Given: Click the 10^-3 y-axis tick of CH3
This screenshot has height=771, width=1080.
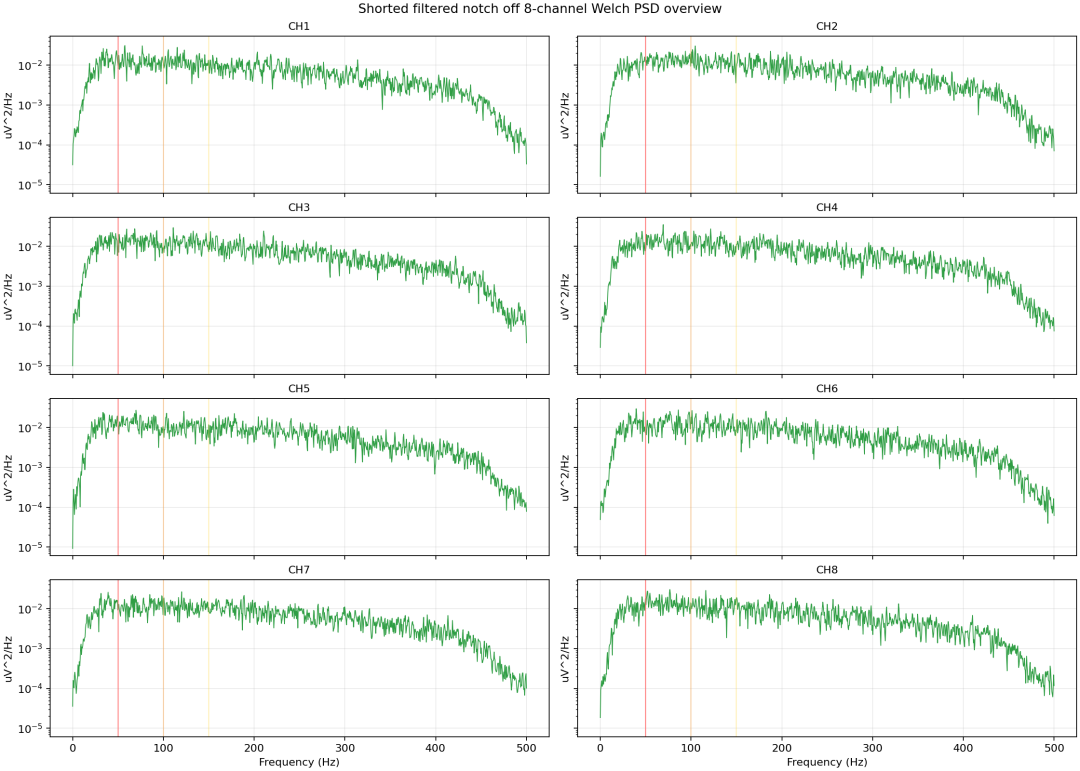Looking at the screenshot, I should point(32,285).
